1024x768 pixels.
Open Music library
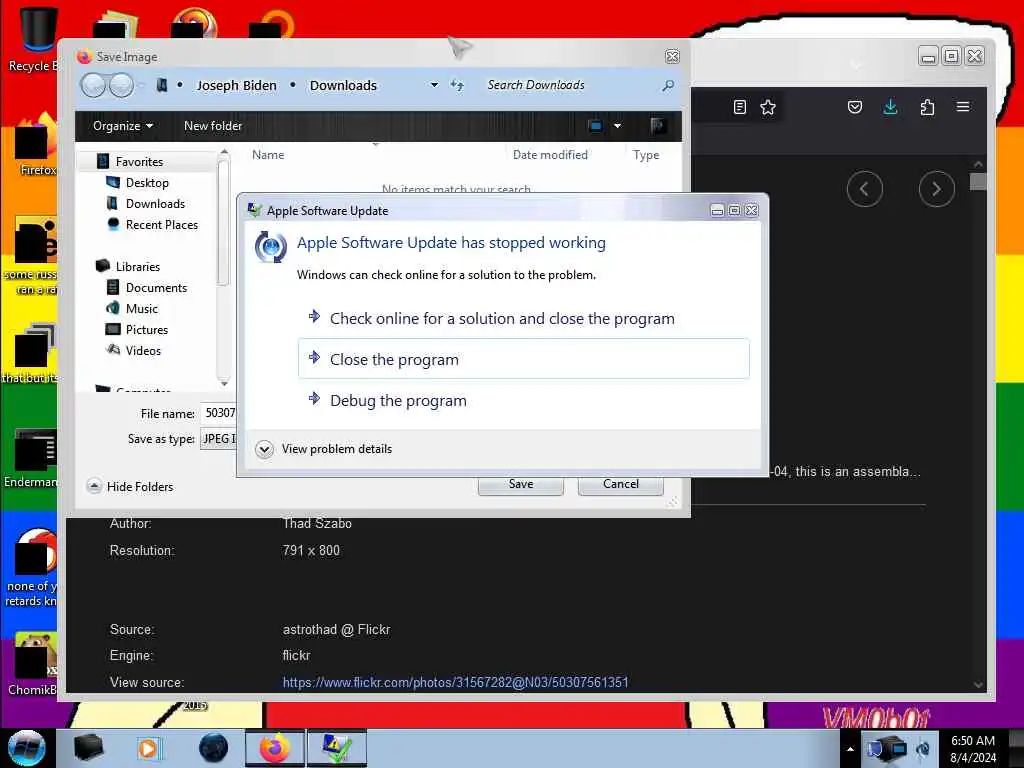(142, 308)
